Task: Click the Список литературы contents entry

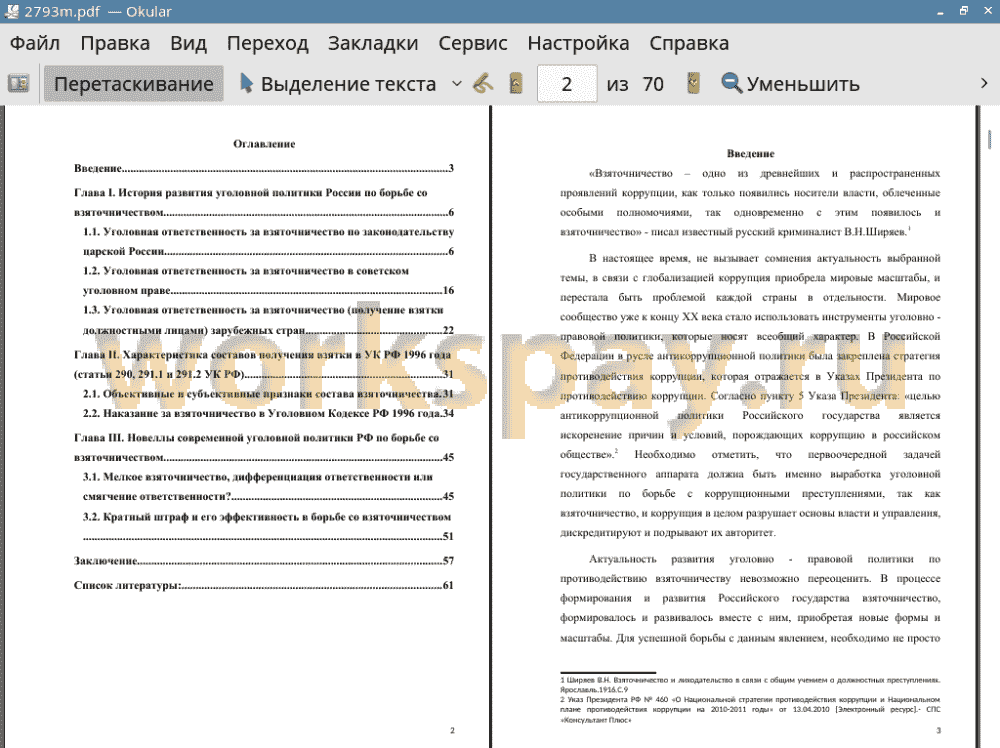Action: click(x=264, y=585)
